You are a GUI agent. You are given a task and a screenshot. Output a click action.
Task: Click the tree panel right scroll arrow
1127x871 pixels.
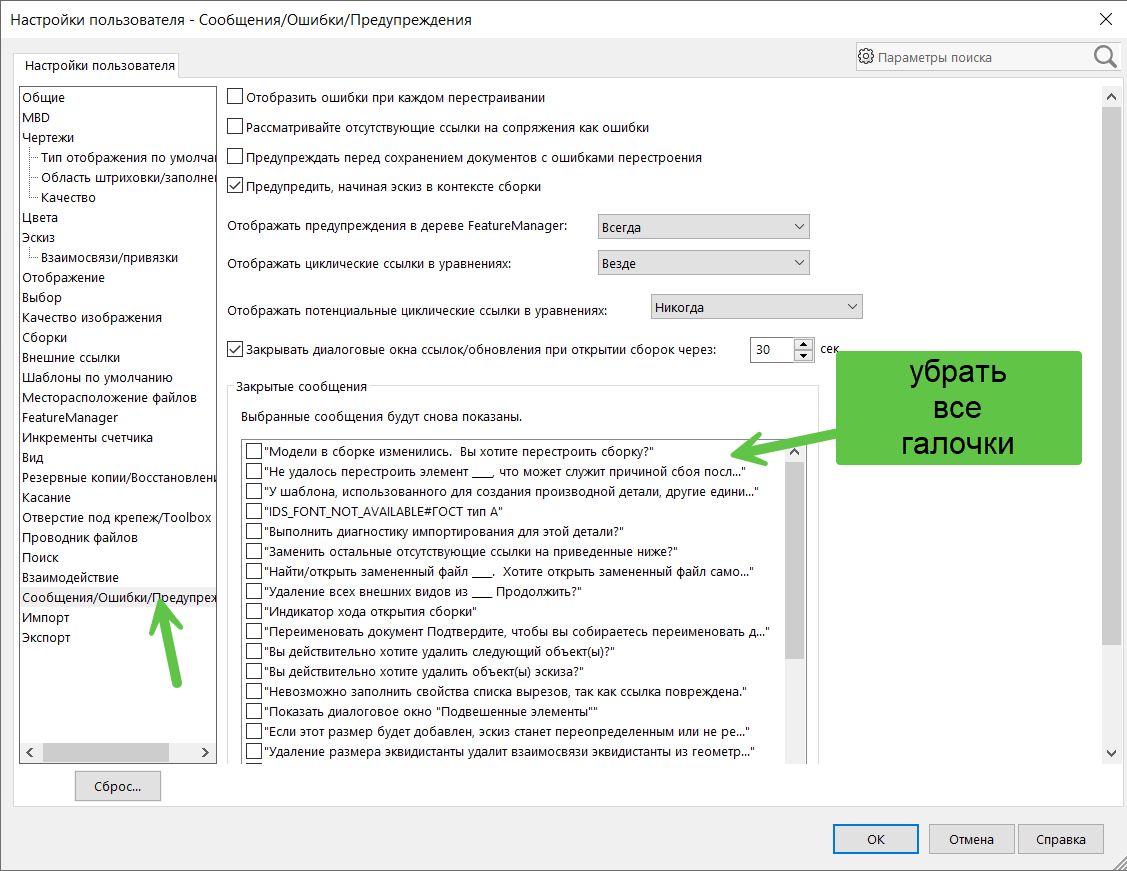point(205,752)
